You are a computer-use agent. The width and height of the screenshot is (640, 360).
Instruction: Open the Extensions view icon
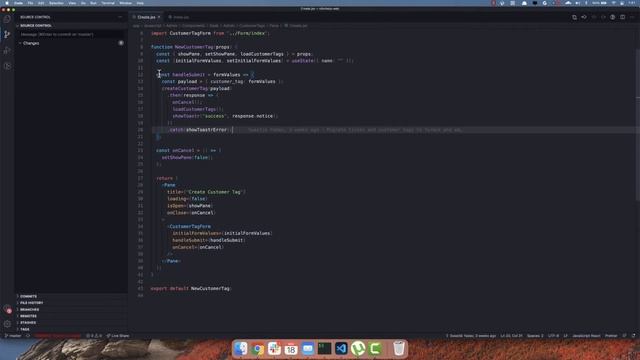click(x=7, y=66)
